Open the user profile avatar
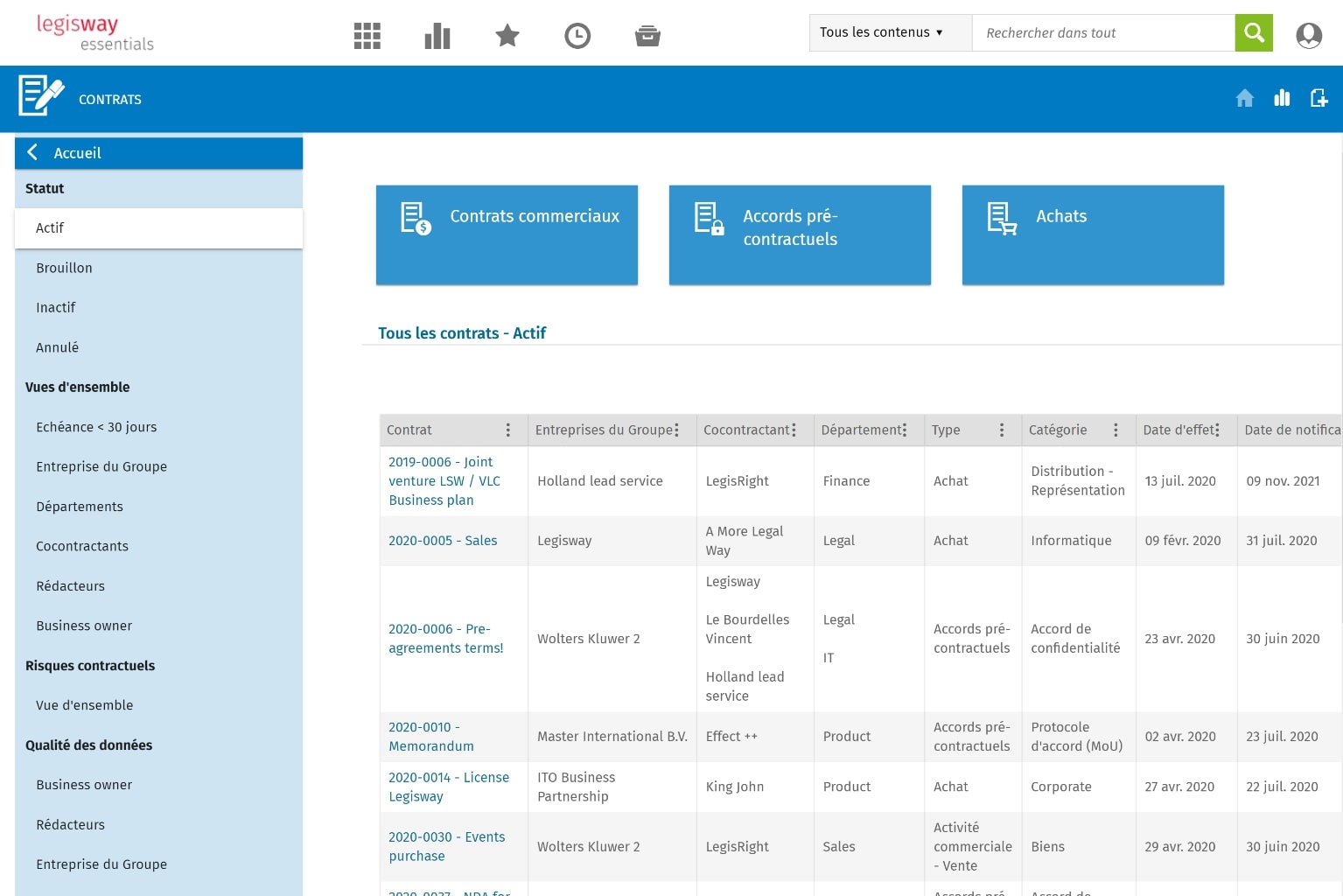Viewport: 1343px width, 896px height. click(1309, 35)
